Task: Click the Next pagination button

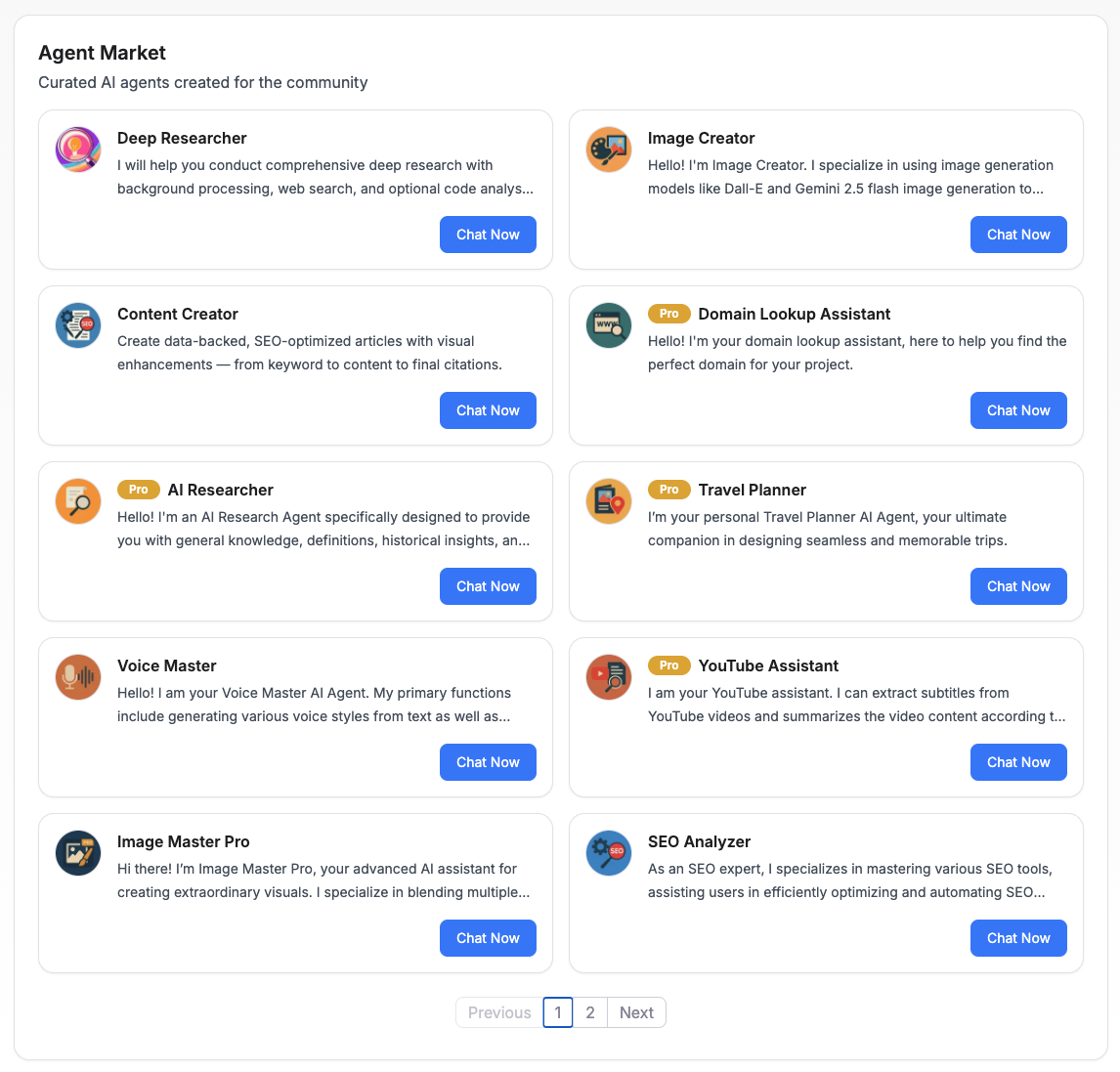Action: 636,1012
